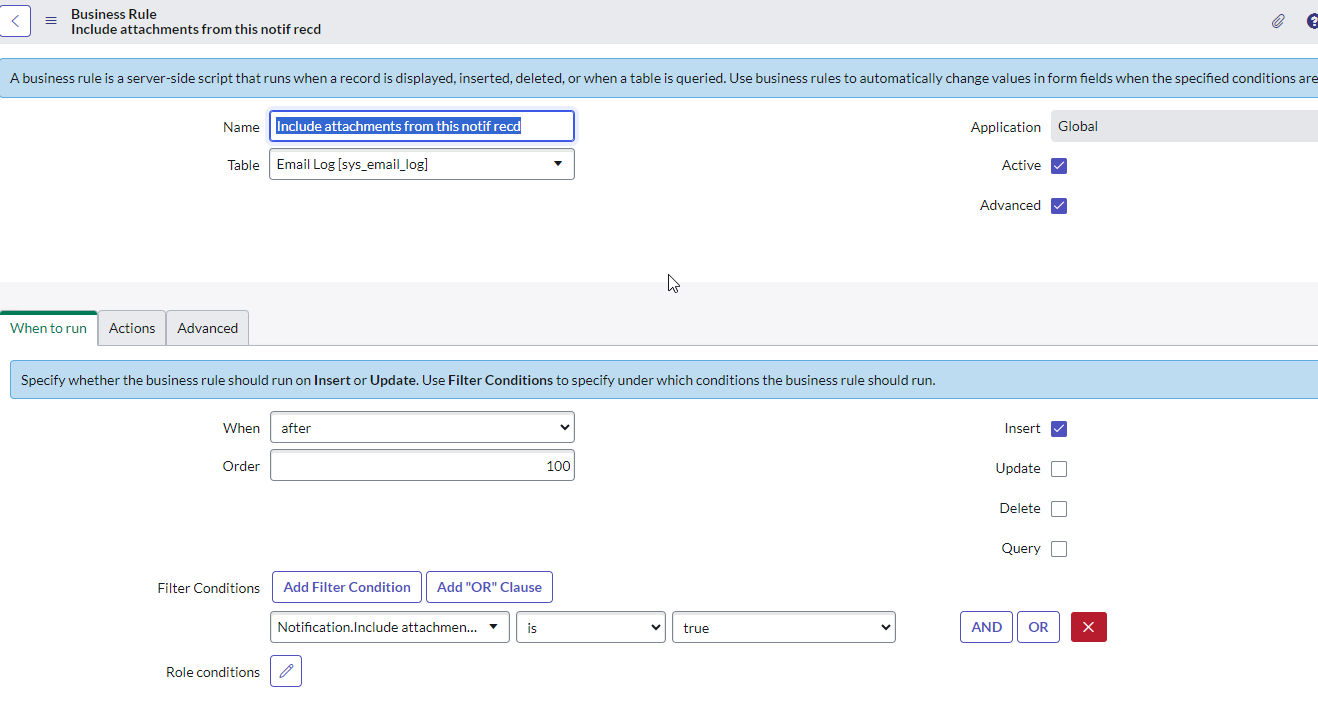
Task: Open the hamburger context menu icon
Action: pyautogui.click(x=51, y=21)
